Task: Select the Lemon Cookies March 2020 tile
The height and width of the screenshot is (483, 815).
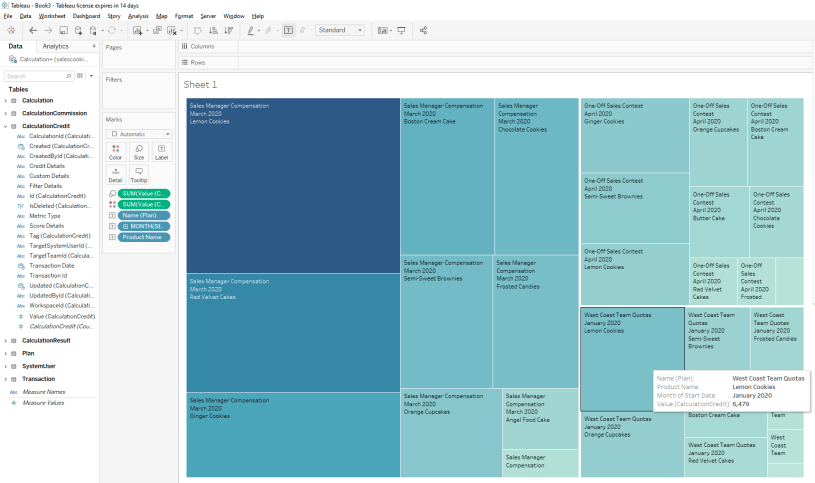Action: pyautogui.click(x=292, y=185)
